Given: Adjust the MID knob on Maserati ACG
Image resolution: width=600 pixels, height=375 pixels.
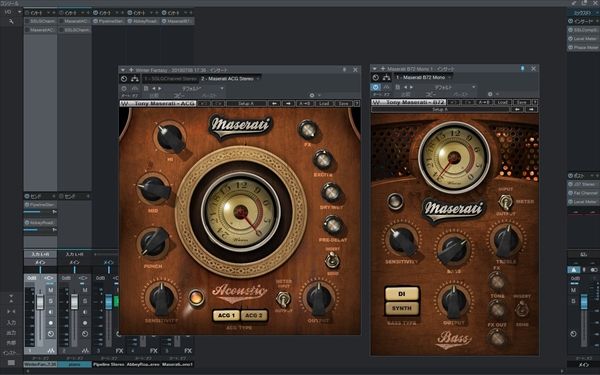Looking at the screenshot, I should pyautogui.click(x=154, y=189).
